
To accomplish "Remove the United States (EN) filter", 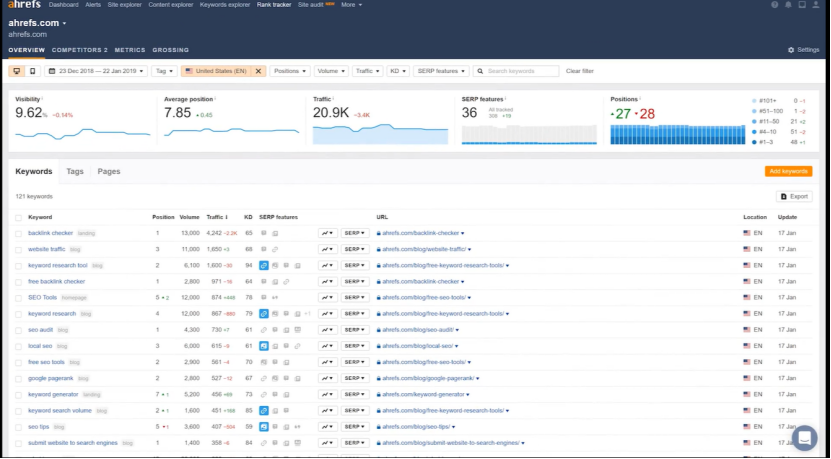I will (x=258, y=71).
